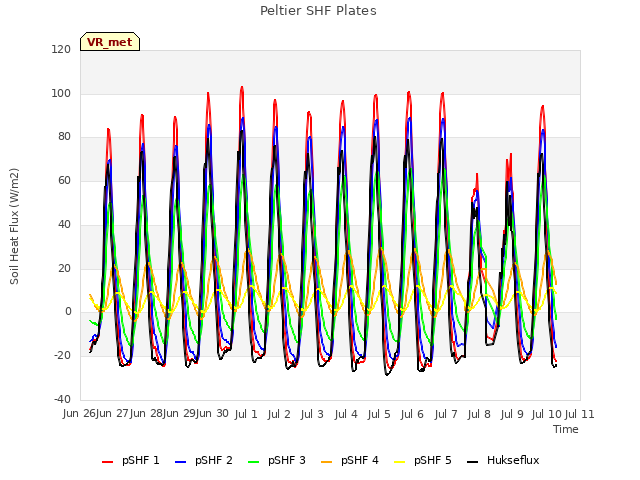Click the Jul 9 x-axis date label
This screenshot has height=480, width=640.
[x=512, y=414]
